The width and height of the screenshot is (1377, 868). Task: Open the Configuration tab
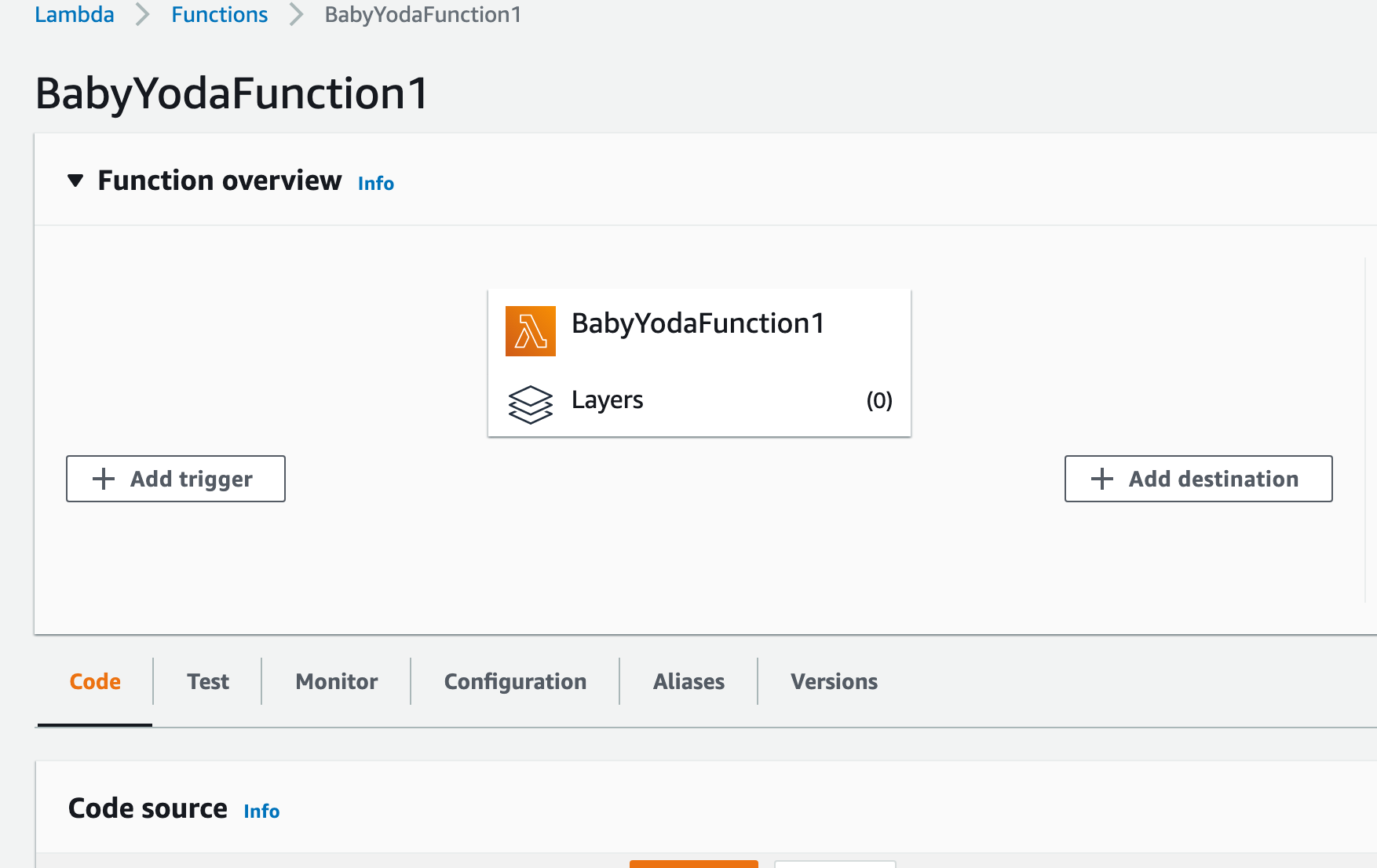click(515, 681)
